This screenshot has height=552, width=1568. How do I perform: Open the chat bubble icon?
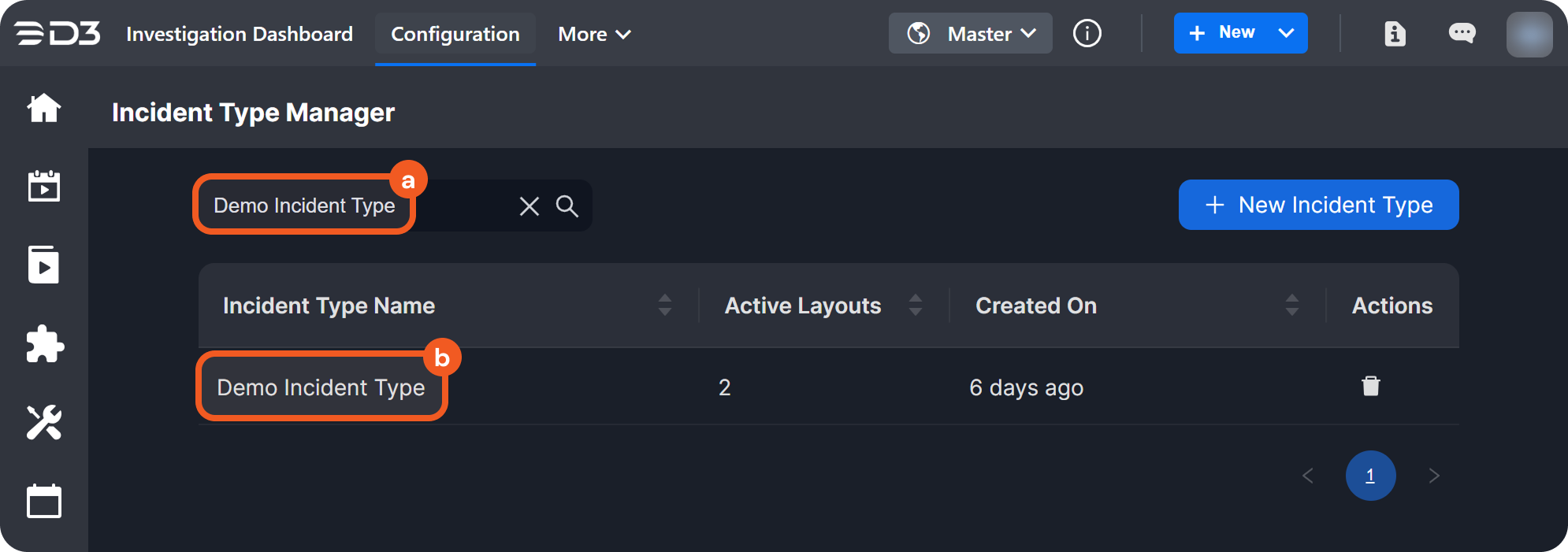pyautogui.click(x=1462, y=33)
